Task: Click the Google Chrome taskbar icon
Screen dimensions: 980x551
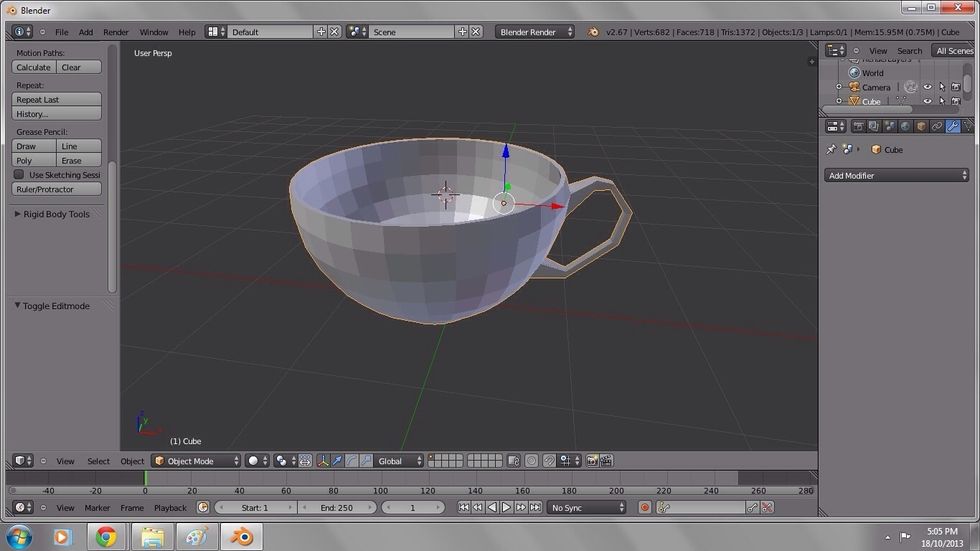Action: tap(106, 537)
